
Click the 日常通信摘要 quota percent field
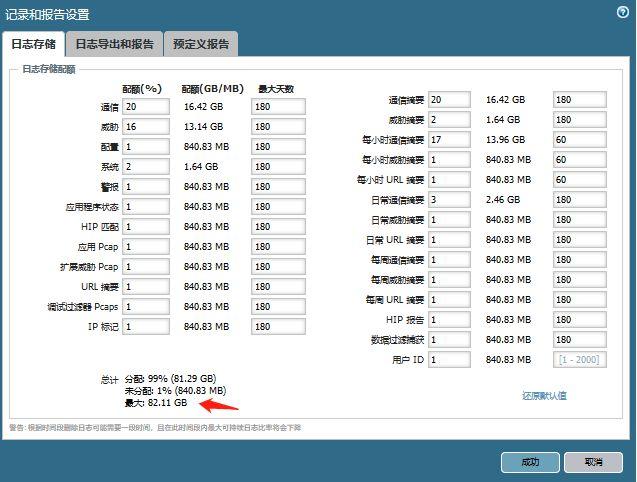pos(448,200)
